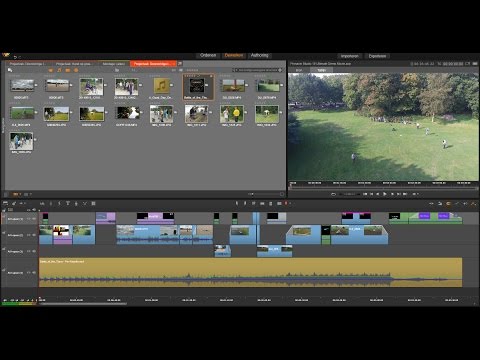Open the library tabs overflow button
The width and height of the screenshot is (480, 360).
point(180,63)
